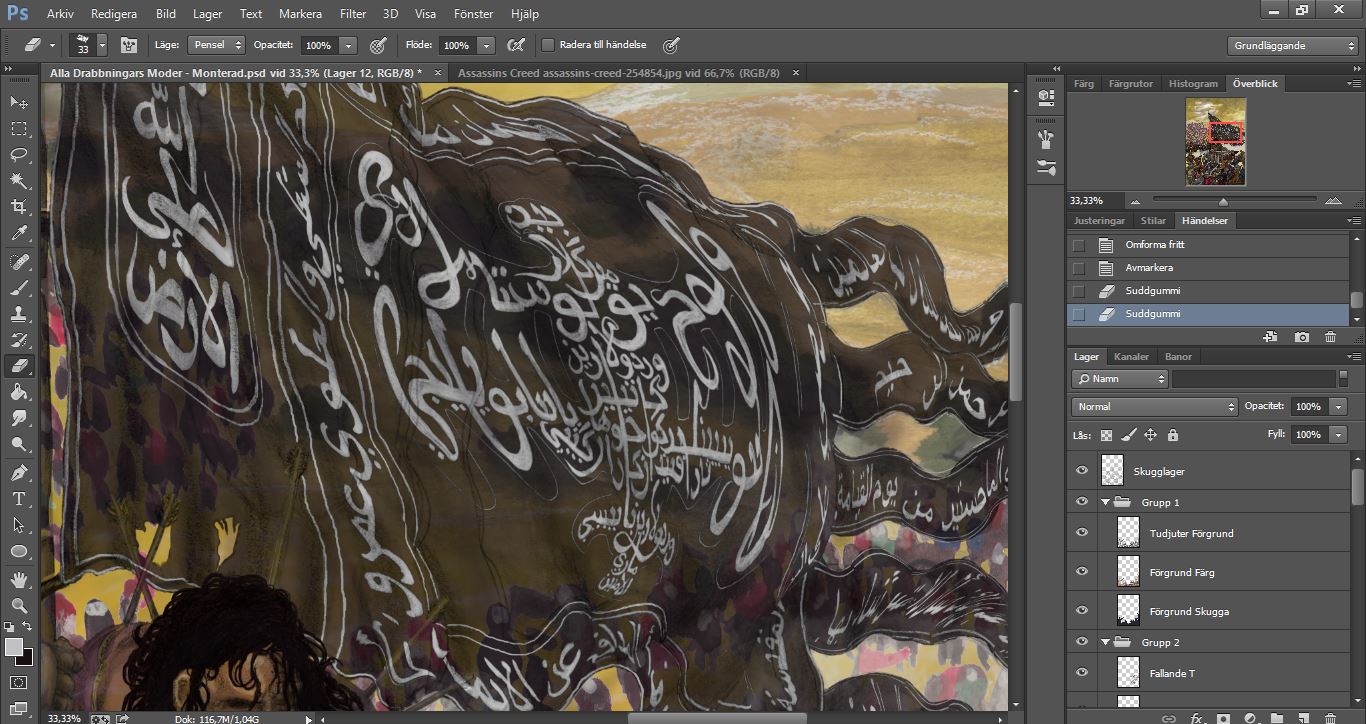Image resolution: width=1366 pixels, height=724 pixels.
Task: Select the Pen tool
Action: (19, 472)
